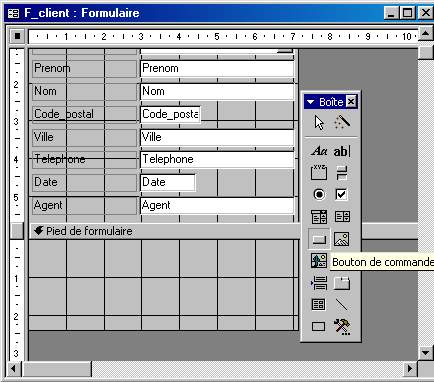
Task: Select the Prenom label control
Action: pyautogui.click(x=84, y=68)
